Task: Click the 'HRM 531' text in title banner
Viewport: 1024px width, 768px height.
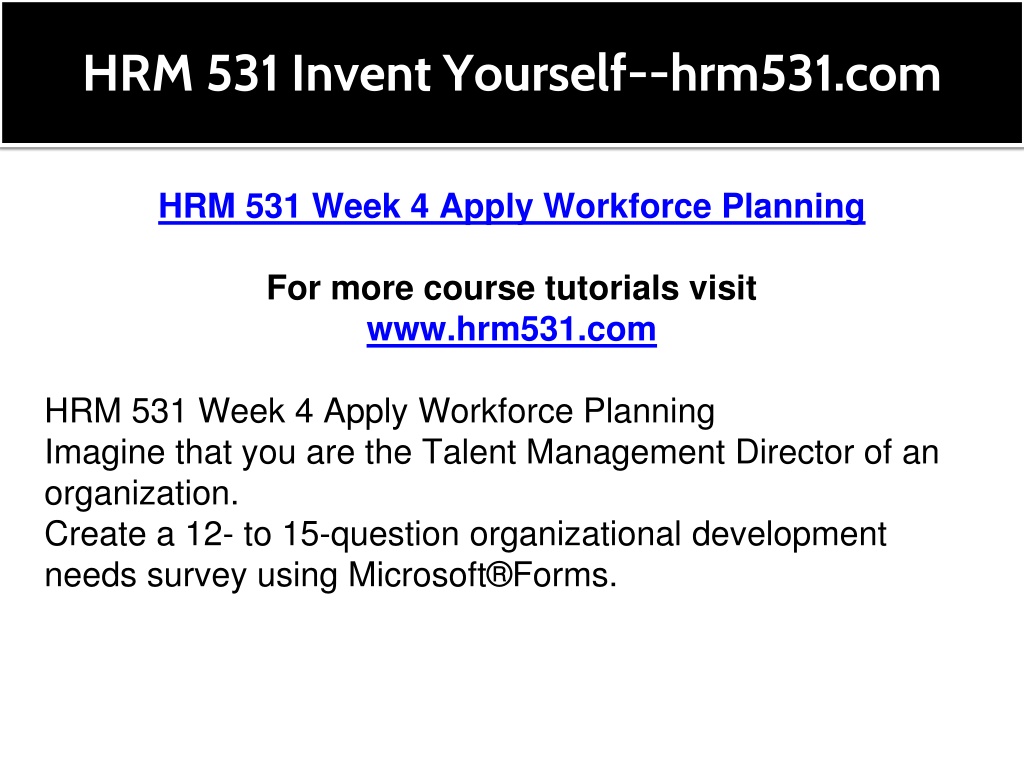Action: click(x=182, y=73)
